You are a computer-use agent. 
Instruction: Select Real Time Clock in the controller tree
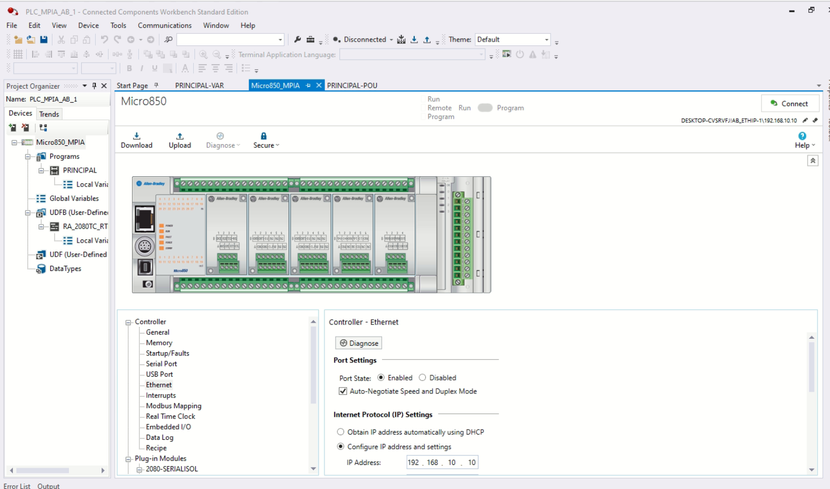point(170,416)
